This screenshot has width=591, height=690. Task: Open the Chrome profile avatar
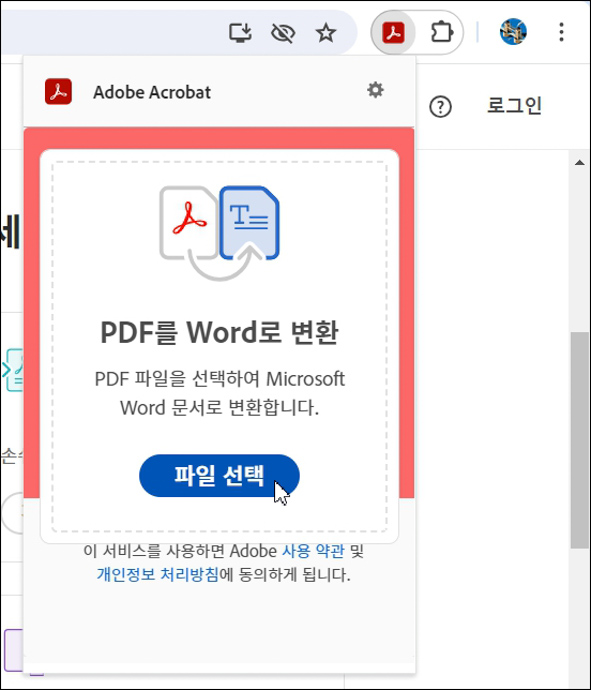[513, 32]
